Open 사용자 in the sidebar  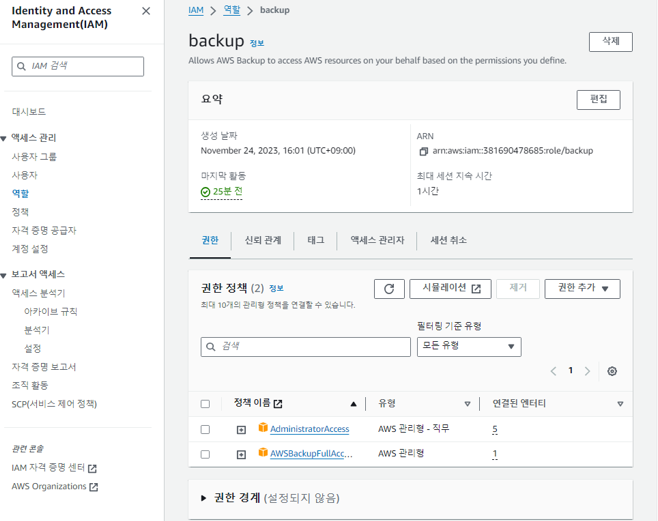pyautogui.click(x=24, y=175)
